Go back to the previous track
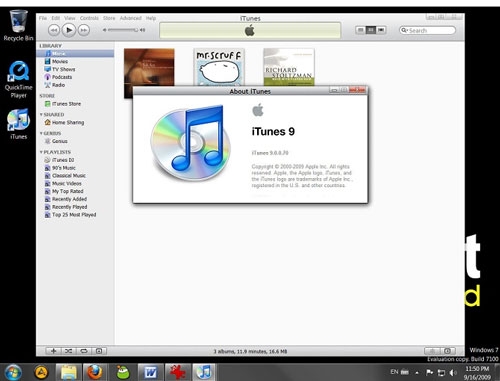Image resolution: width=500 pixels, height=381 pixels. point(54,30)
